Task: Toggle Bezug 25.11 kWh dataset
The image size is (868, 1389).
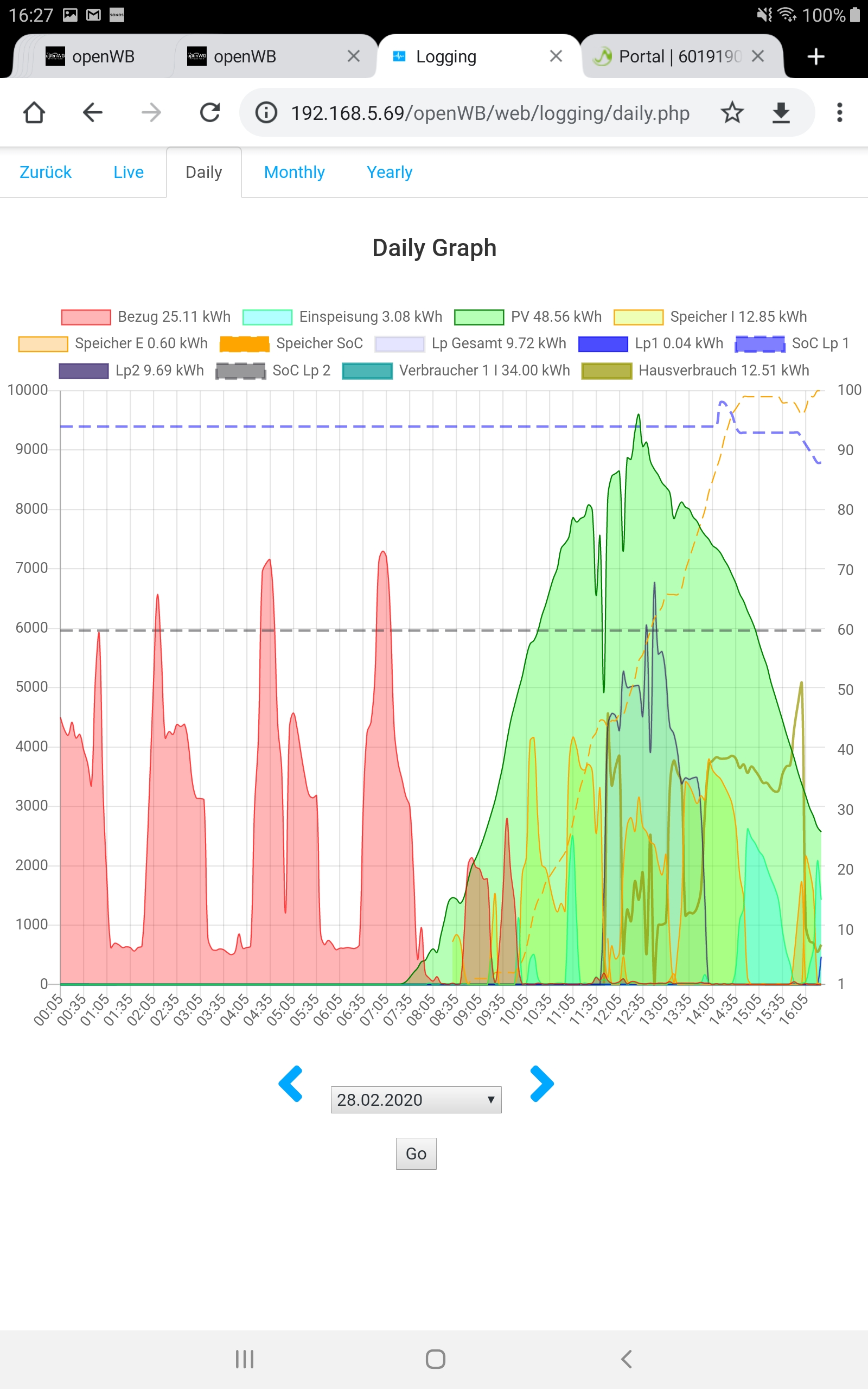Action: 146,317
